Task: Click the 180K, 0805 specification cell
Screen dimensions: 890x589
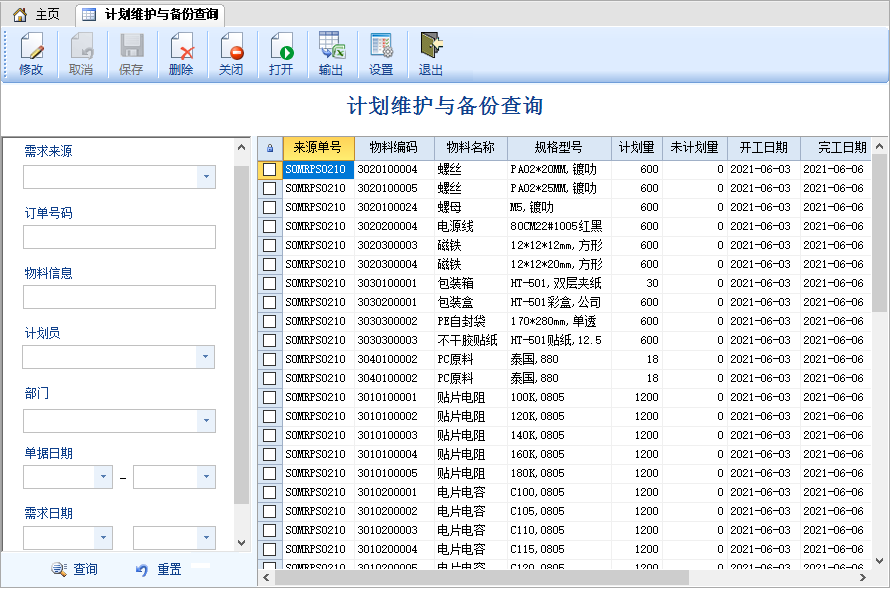Action: 559,474
